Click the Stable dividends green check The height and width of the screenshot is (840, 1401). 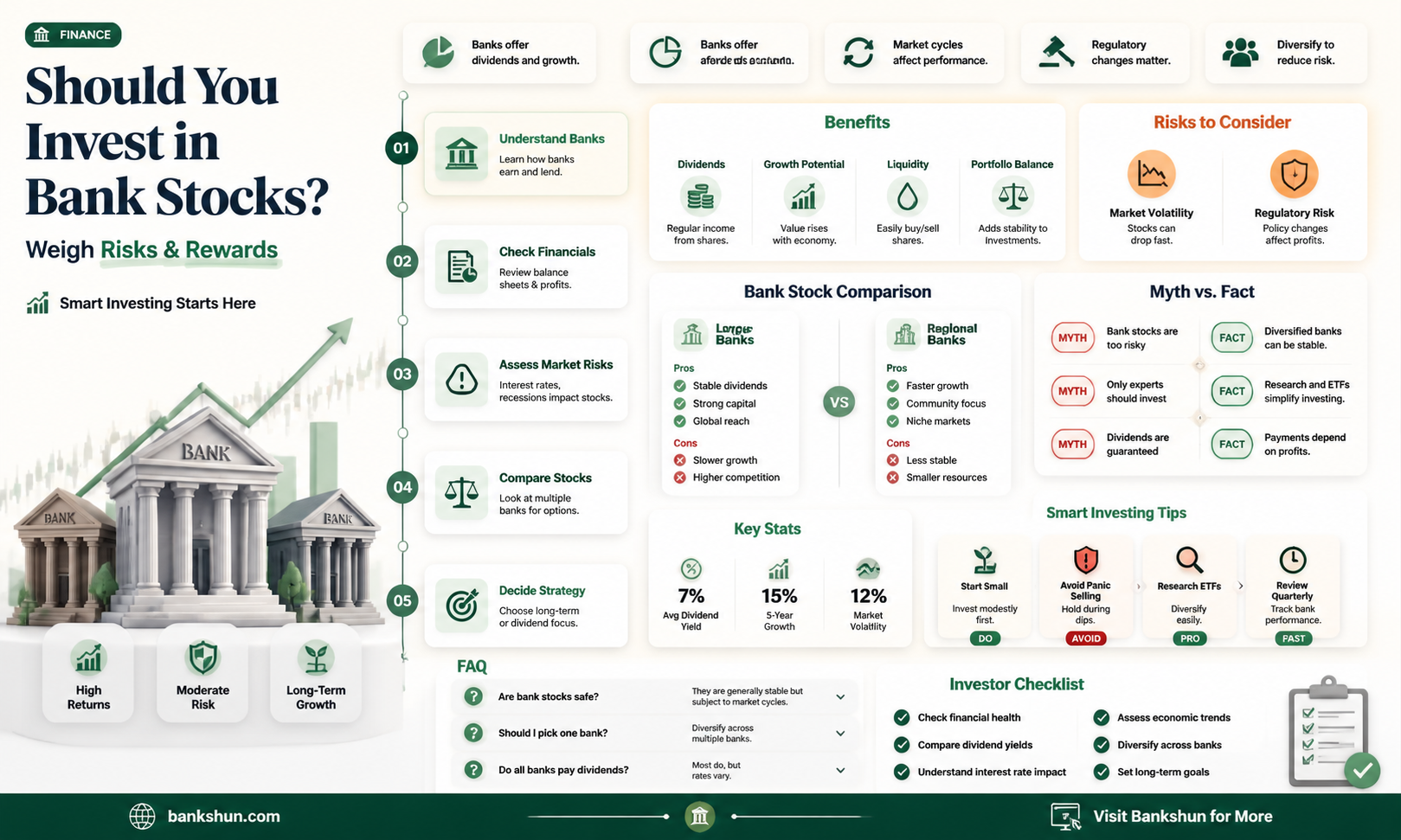point(680,386)
